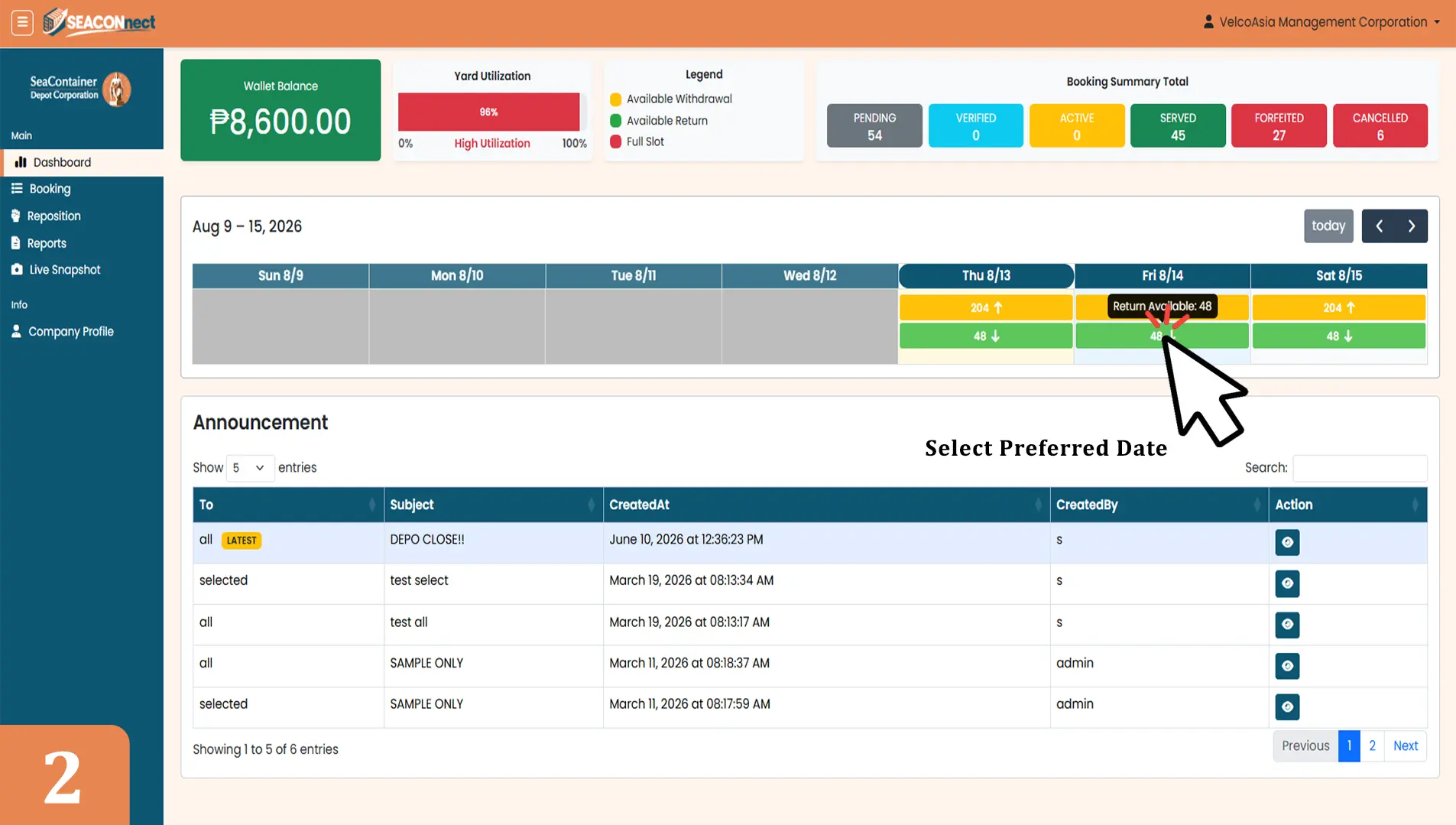Select the Fri 8/14 column header
1456x825 pixels.
point(1163,275)
